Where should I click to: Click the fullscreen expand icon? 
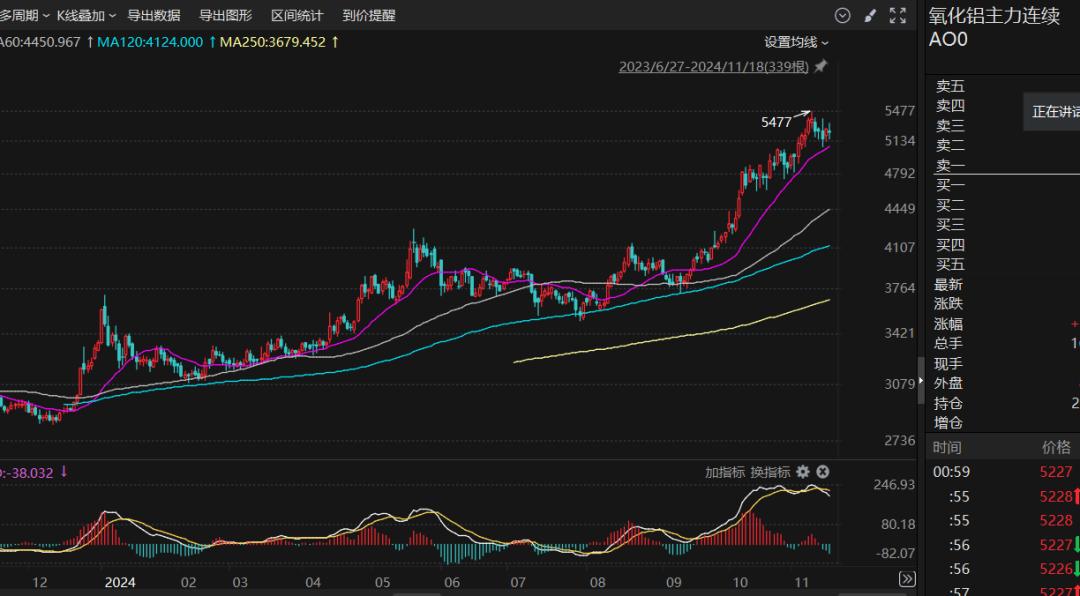(898, 15)
